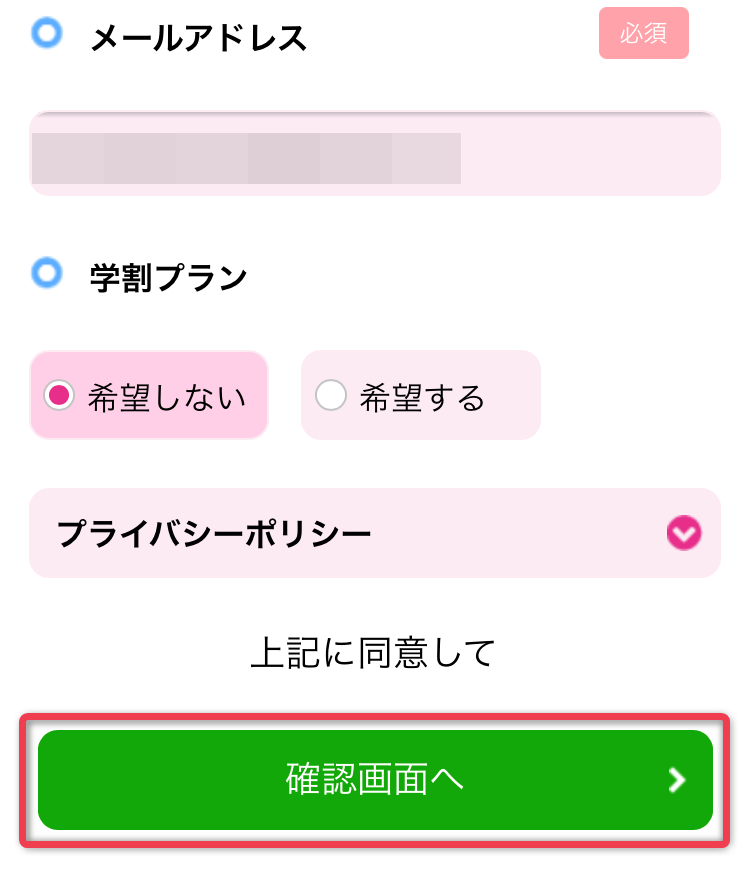750x881 pixels.
Task: Click the メールアドレス field label
Action: [x=198, y=38]
